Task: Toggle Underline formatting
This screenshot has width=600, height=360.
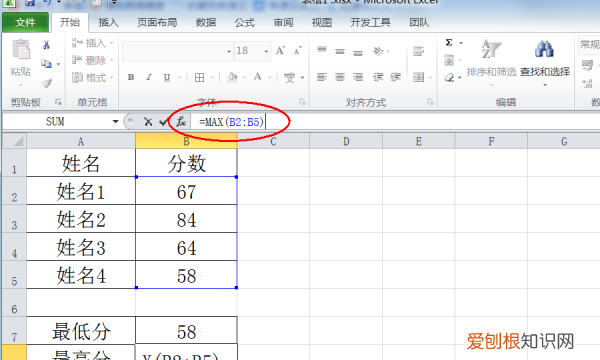Action: [x=167, y=77]
